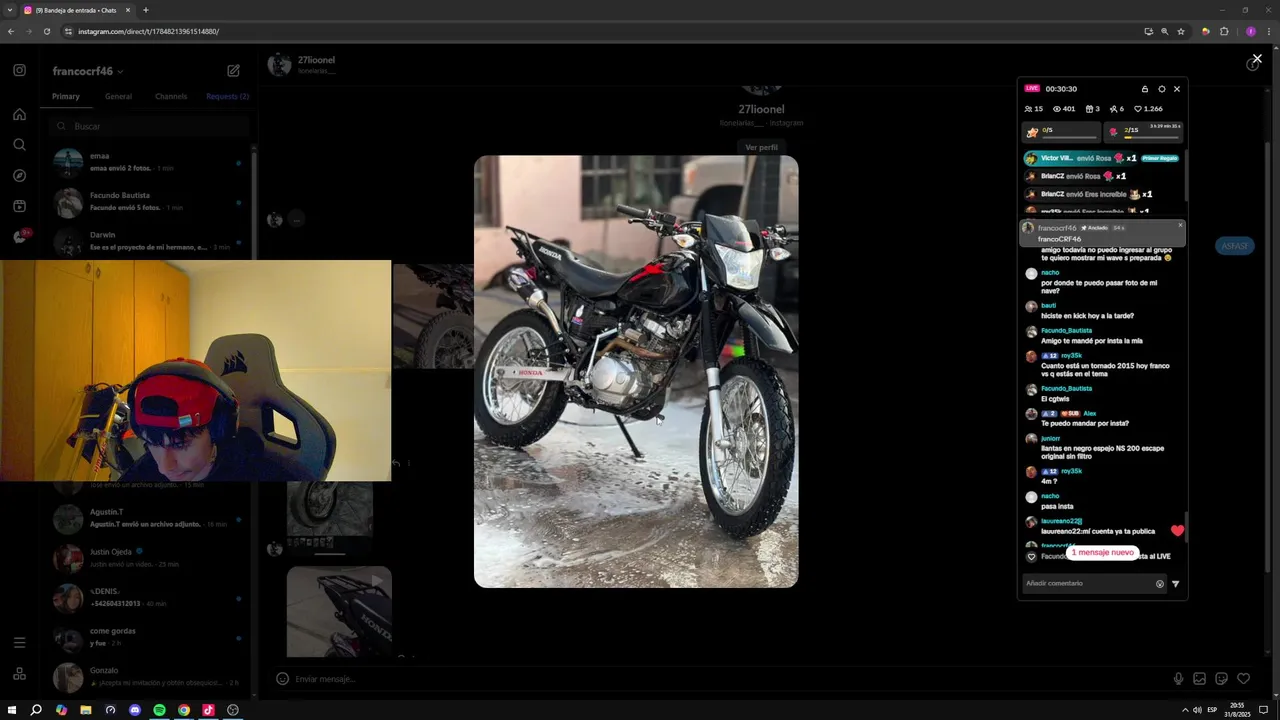1280x720 pixels.
Task: Click the 'Primer Regalo' badge
Action: tap(1160, 158)
